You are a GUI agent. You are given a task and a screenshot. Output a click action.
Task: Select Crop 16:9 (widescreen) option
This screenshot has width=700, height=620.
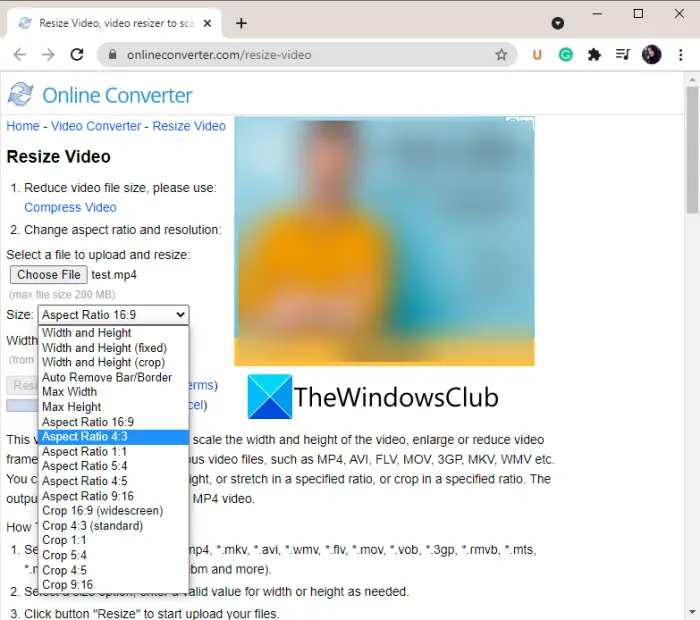(113, 511)
